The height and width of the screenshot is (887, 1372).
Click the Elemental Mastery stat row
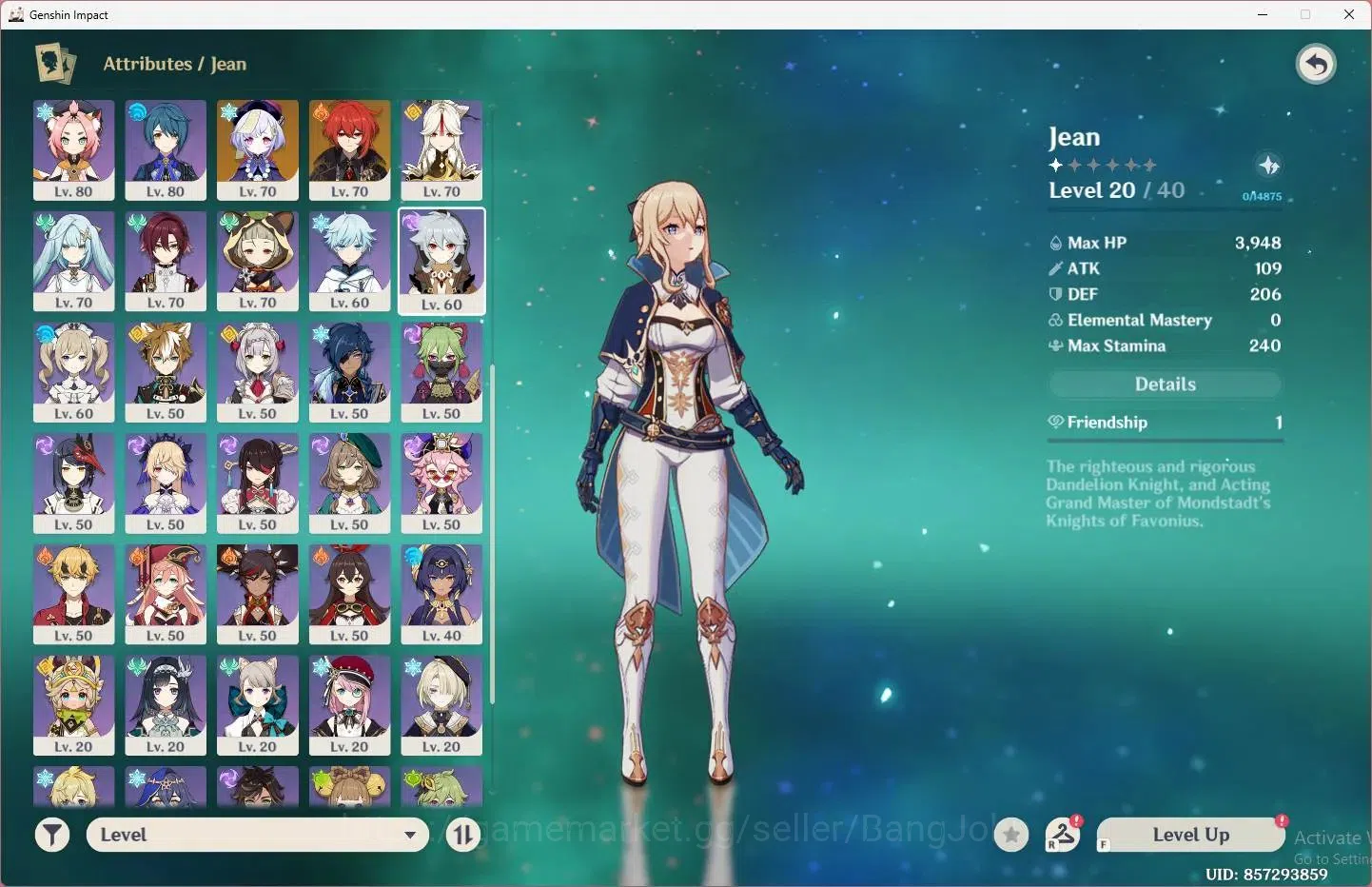coord(1165,320)
